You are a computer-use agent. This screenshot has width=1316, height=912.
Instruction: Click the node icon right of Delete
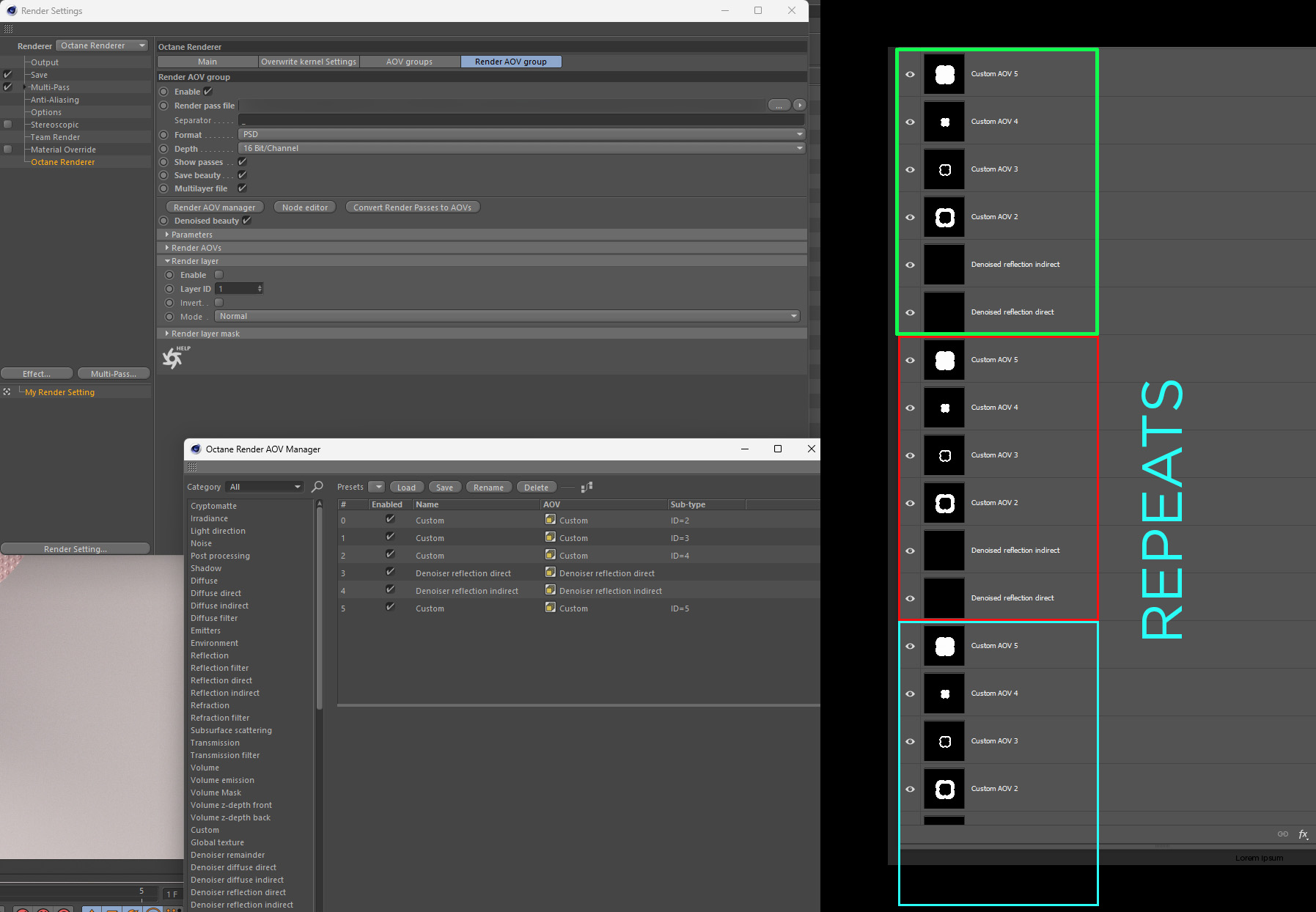point(587,487)
